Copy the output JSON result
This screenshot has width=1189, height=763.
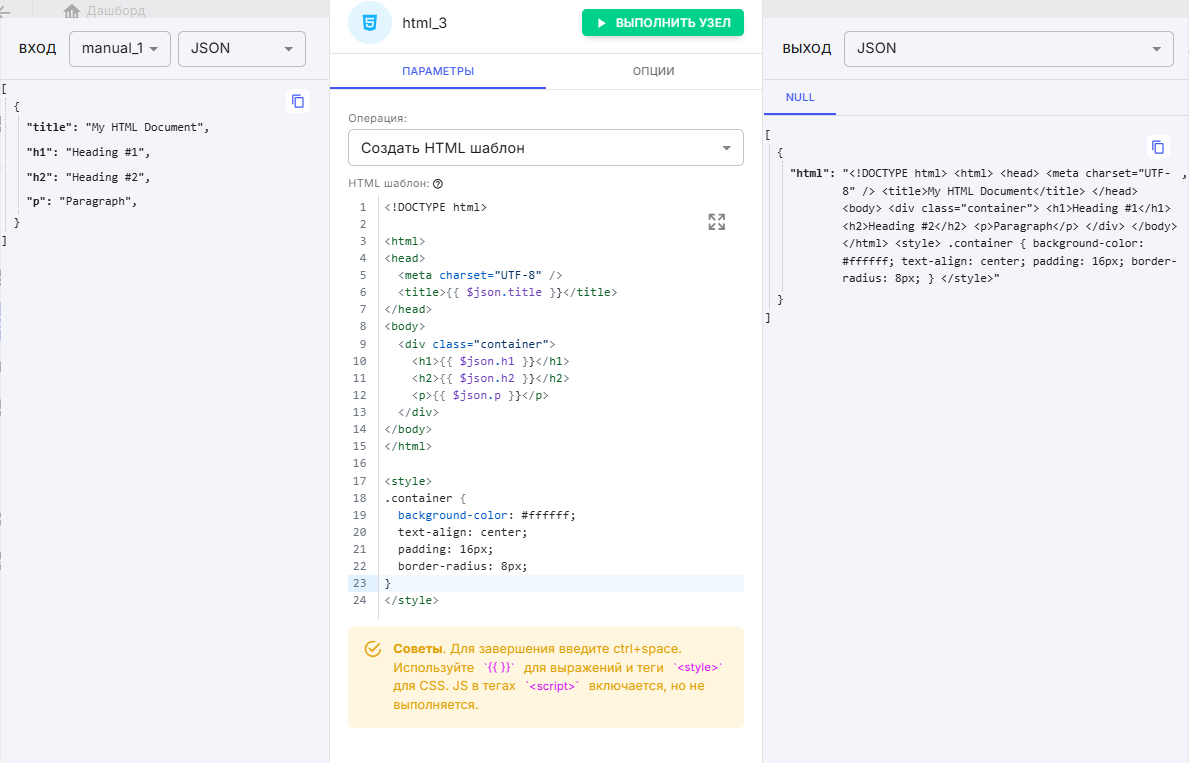[1157, 147]
